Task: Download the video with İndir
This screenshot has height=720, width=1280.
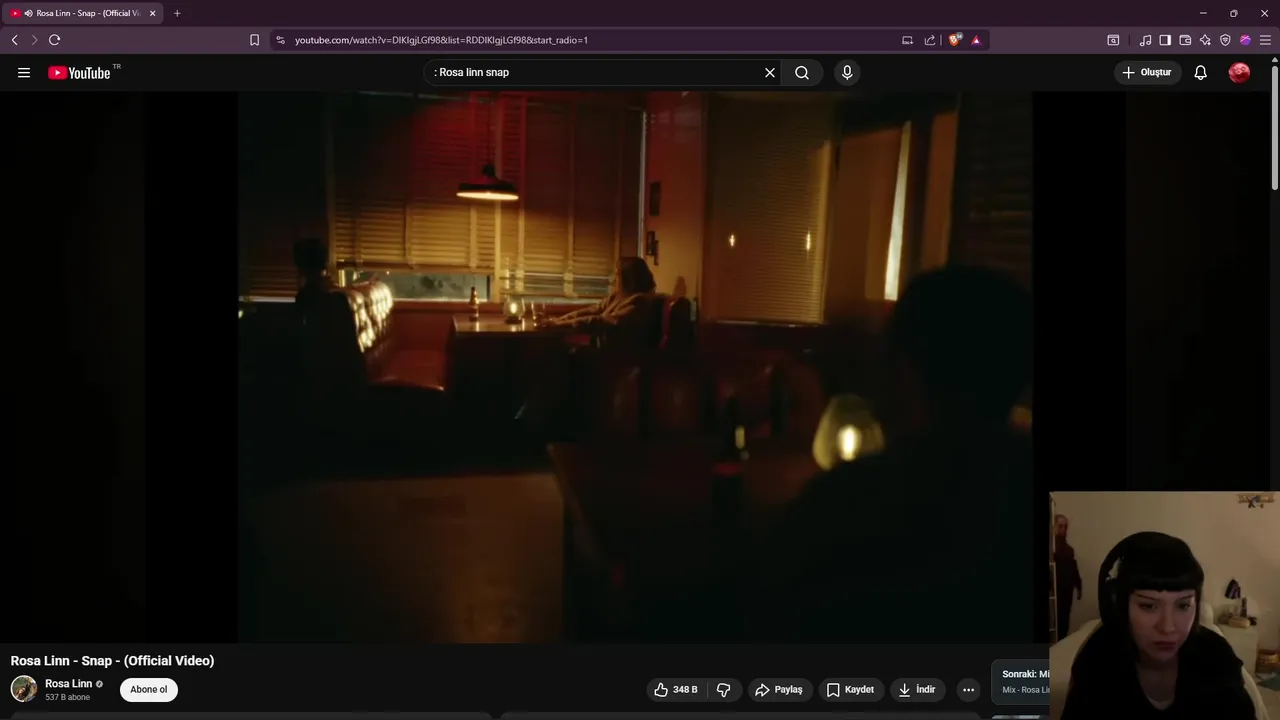Action: point(917,690)
